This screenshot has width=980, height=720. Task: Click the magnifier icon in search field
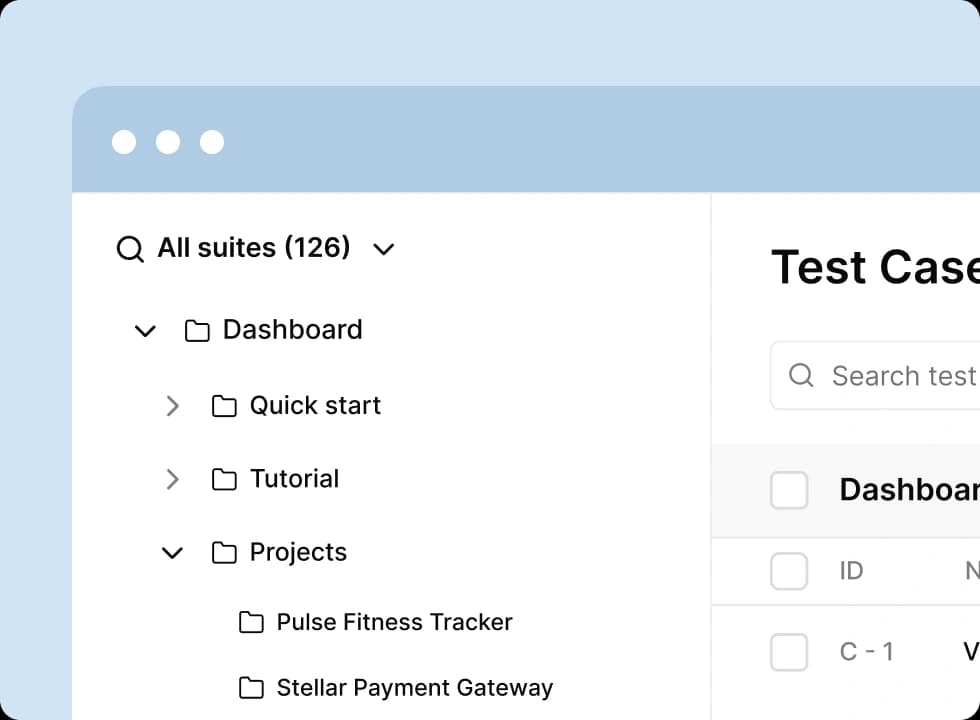(801, 375)
